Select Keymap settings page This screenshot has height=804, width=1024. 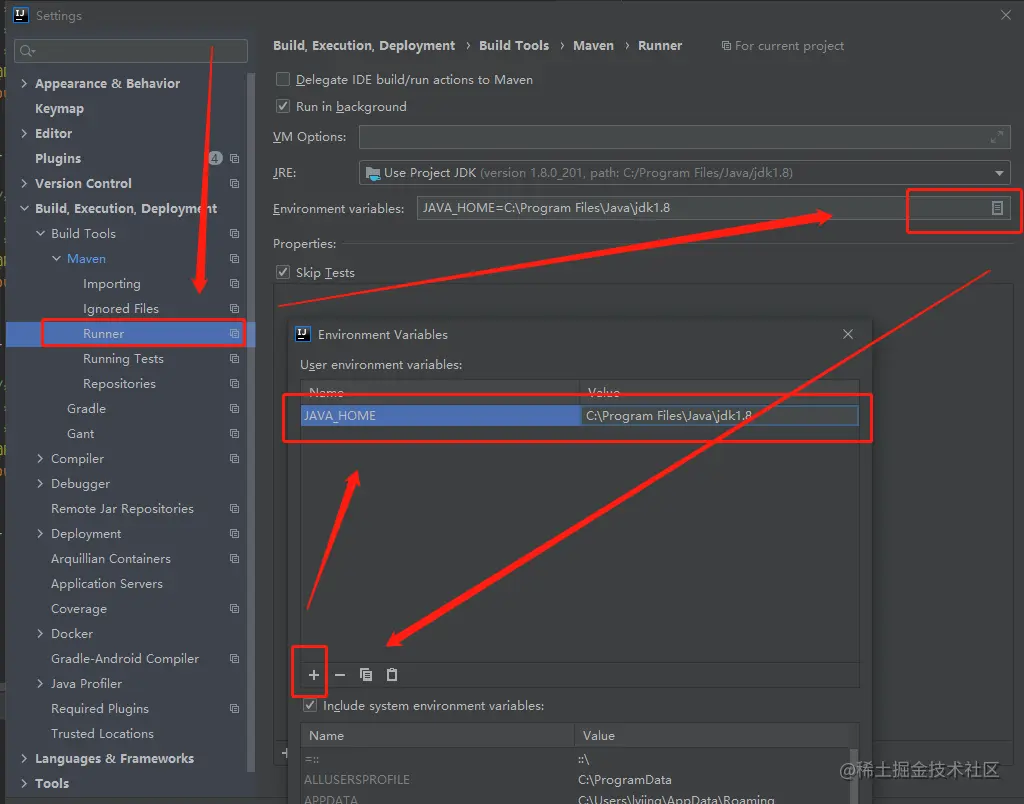click(x=59, y=108)
